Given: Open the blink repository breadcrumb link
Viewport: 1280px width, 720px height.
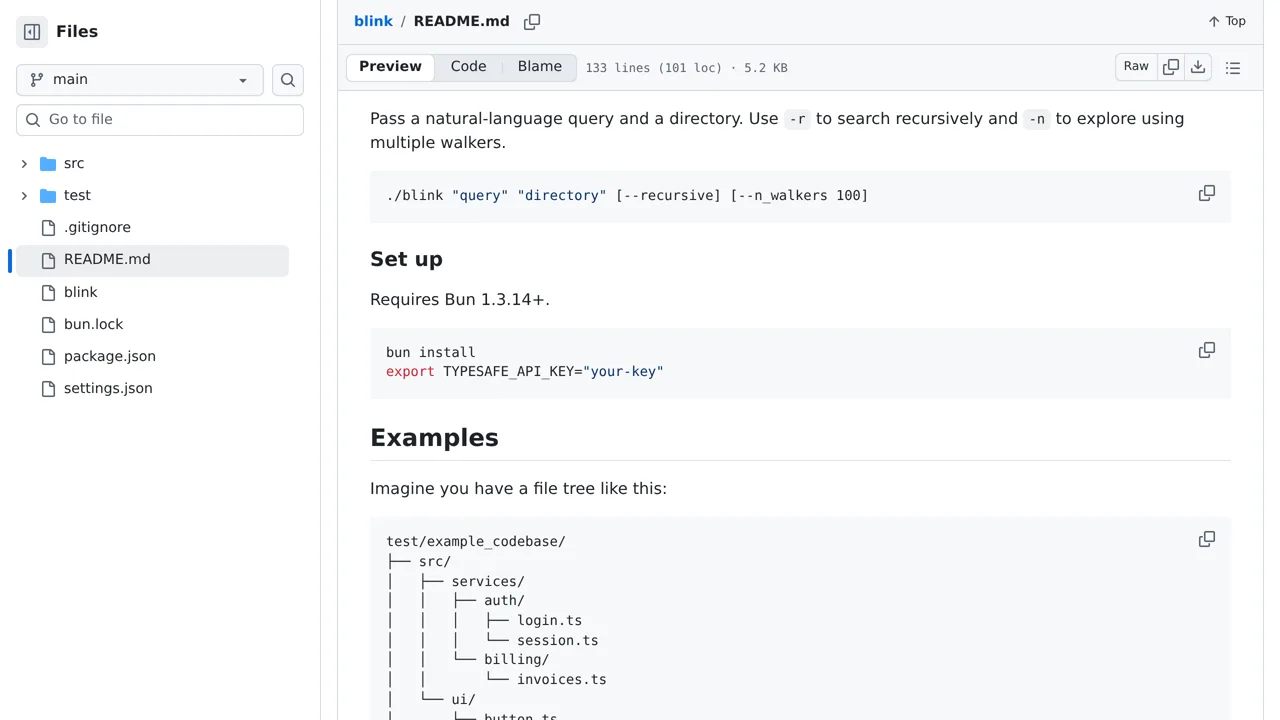Looking at the screenshot, I should pyautogui.click(x=373, y=21).
